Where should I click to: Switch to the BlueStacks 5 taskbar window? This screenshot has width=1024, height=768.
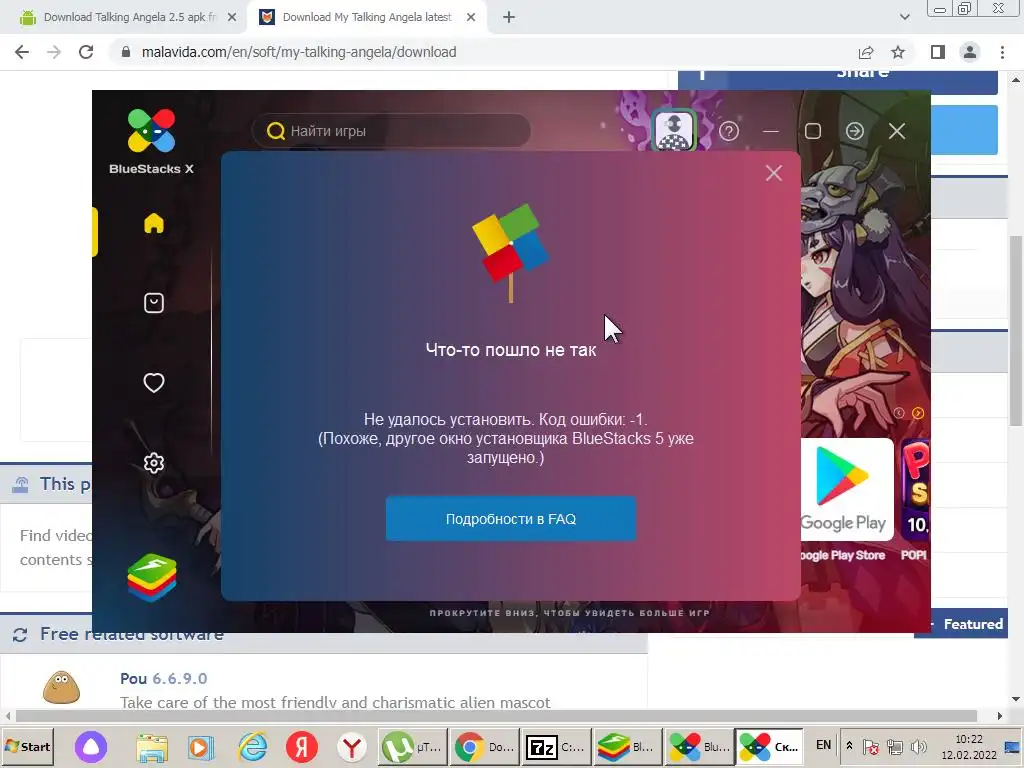627,746
